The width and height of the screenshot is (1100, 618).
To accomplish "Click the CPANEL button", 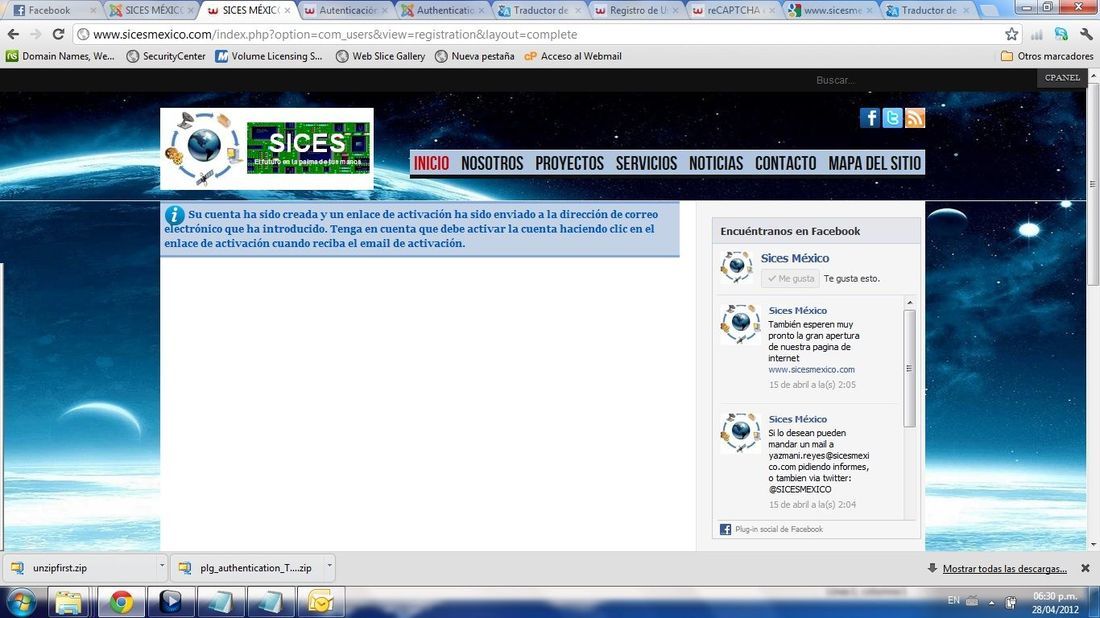I will coord(1062,78).
